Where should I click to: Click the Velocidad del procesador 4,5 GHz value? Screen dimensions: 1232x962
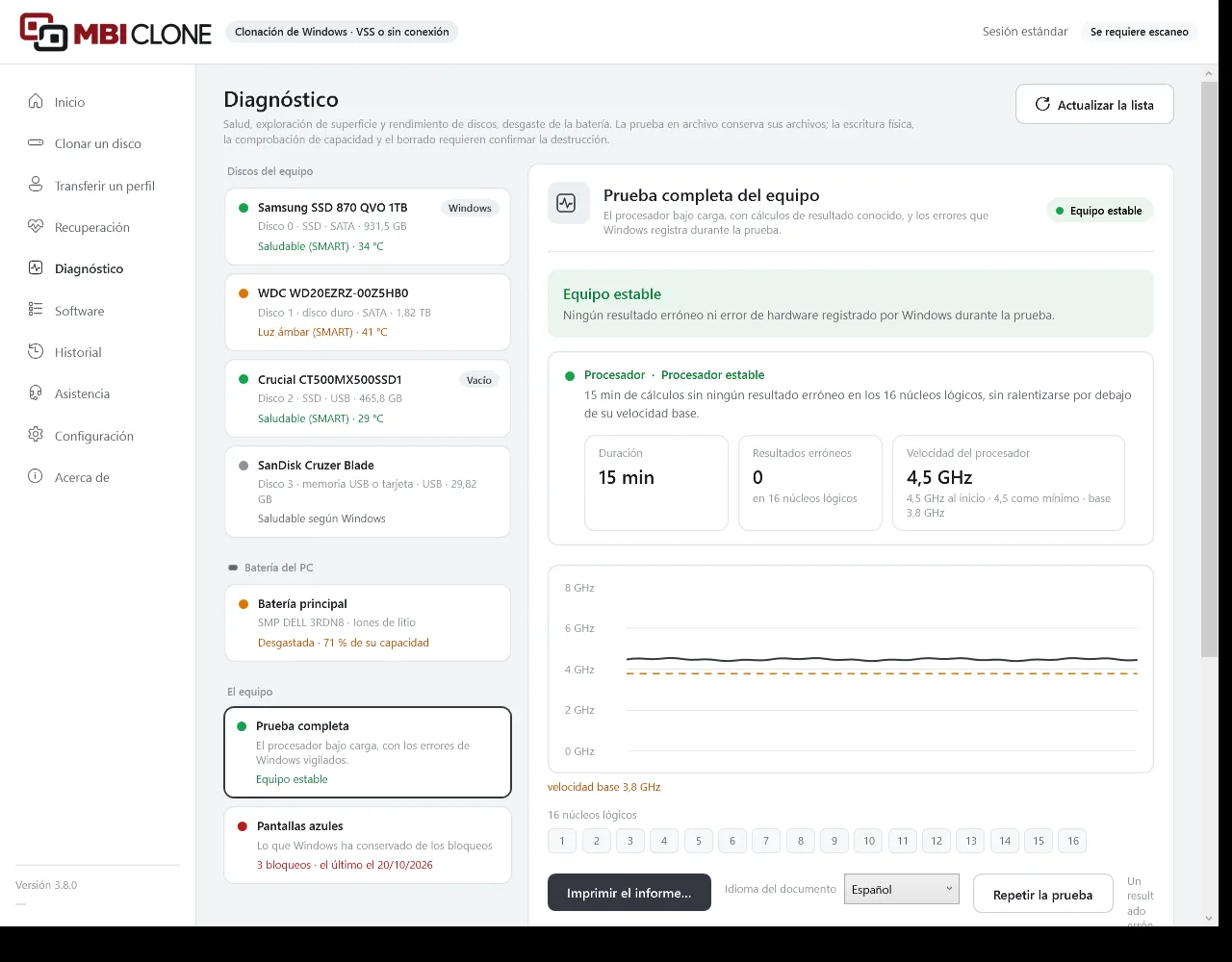point(939,477)
